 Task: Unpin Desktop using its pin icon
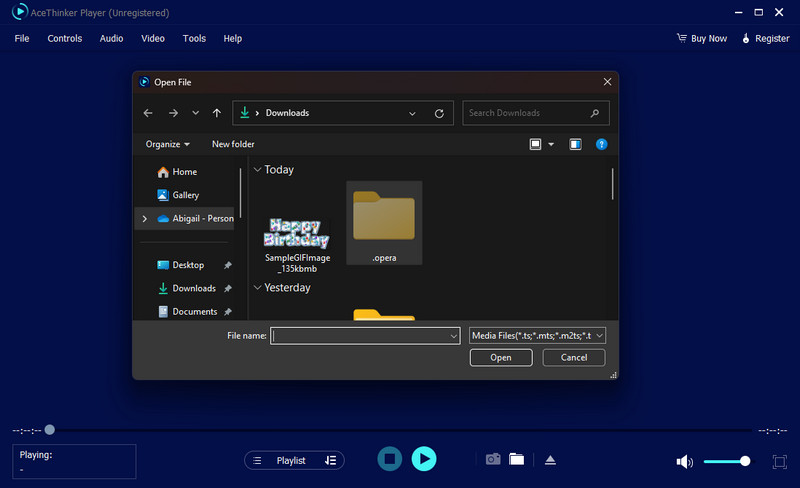coord(228,265)
